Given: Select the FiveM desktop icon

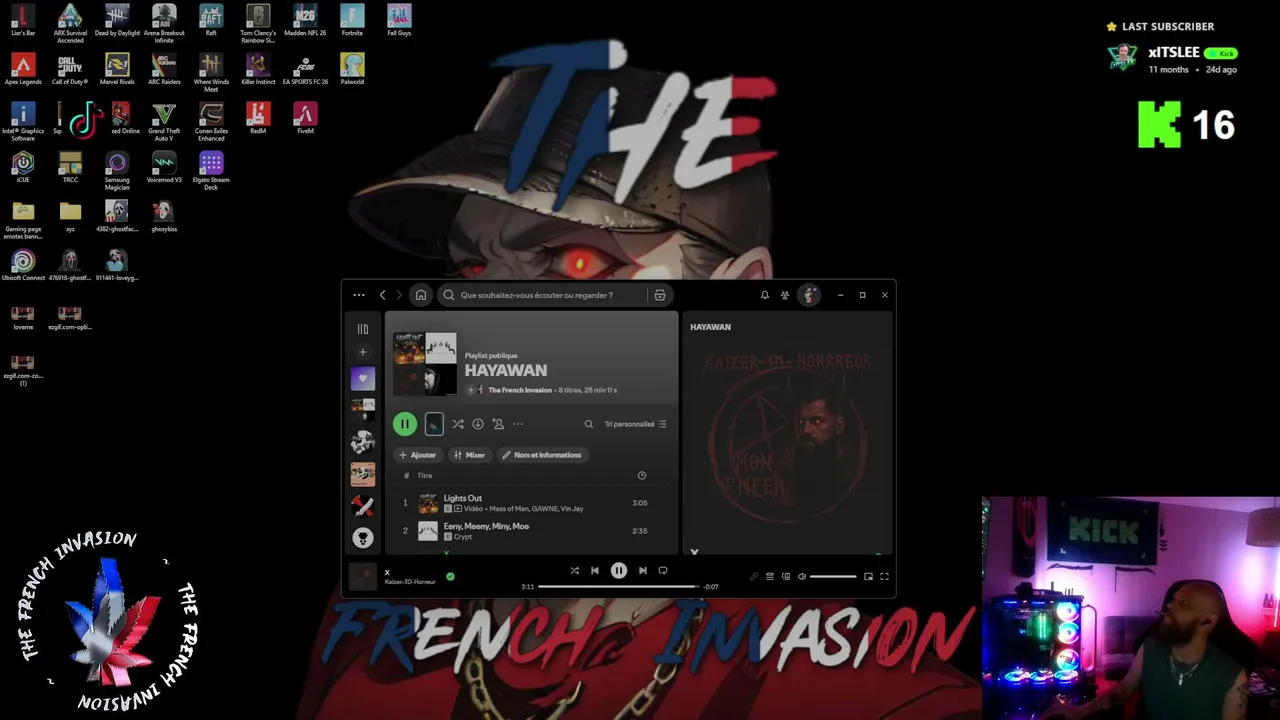Looking at the screenshot, I should (x=305, y=118).
